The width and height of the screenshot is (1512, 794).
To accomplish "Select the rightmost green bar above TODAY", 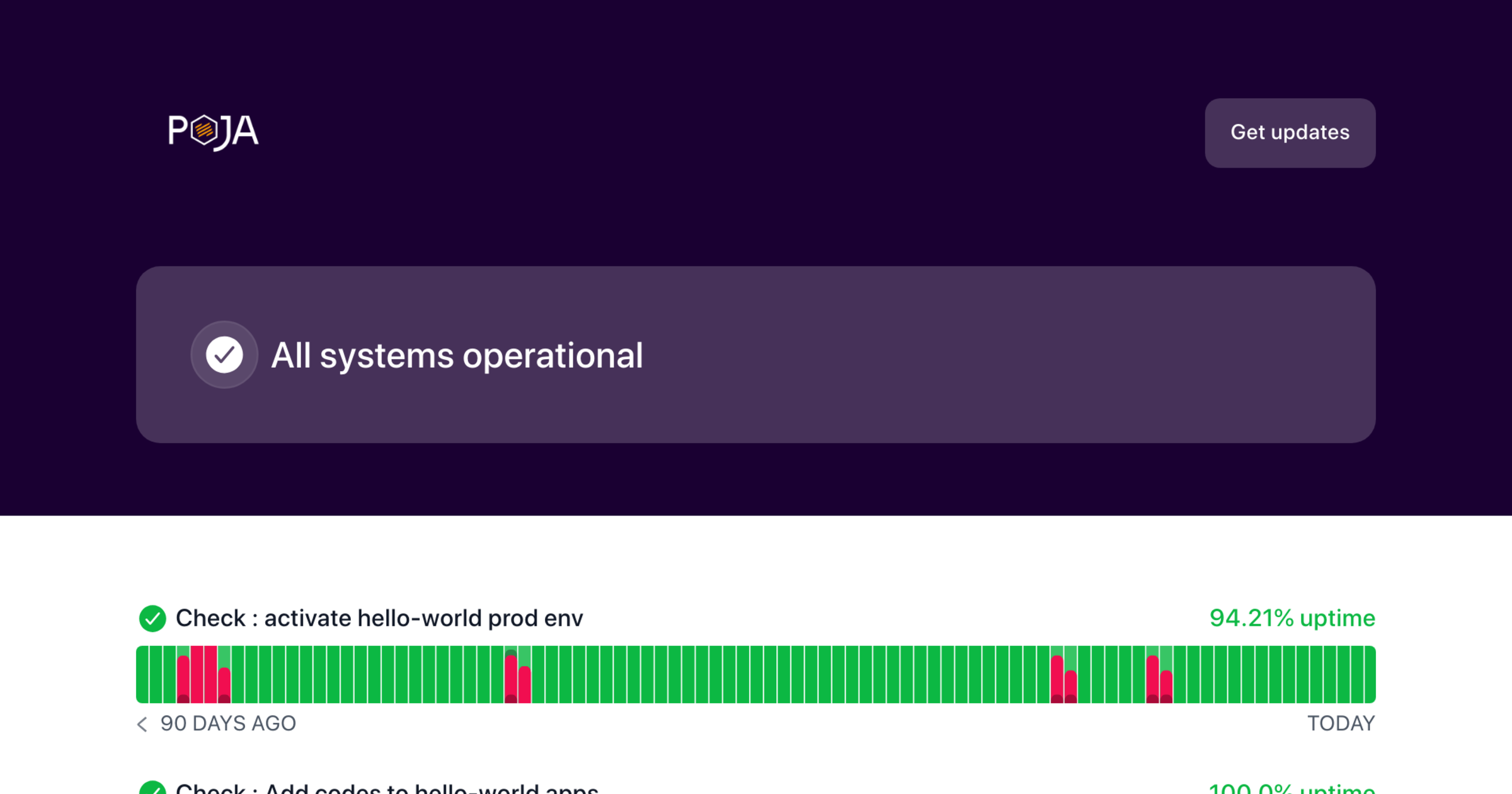I will (x=1370, y=674).
